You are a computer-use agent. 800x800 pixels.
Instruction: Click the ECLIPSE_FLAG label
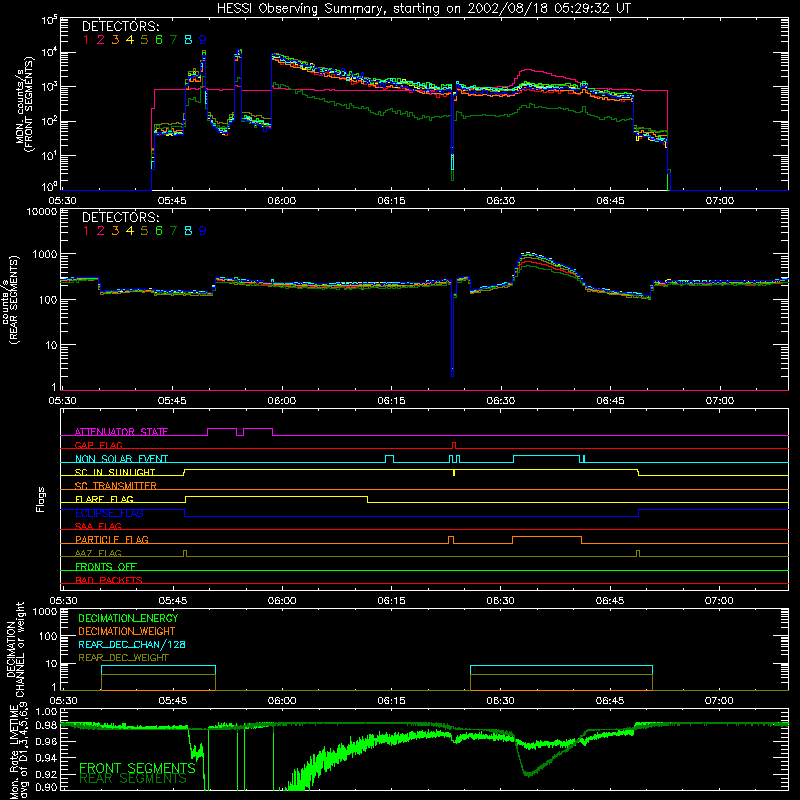click(109, 513)
